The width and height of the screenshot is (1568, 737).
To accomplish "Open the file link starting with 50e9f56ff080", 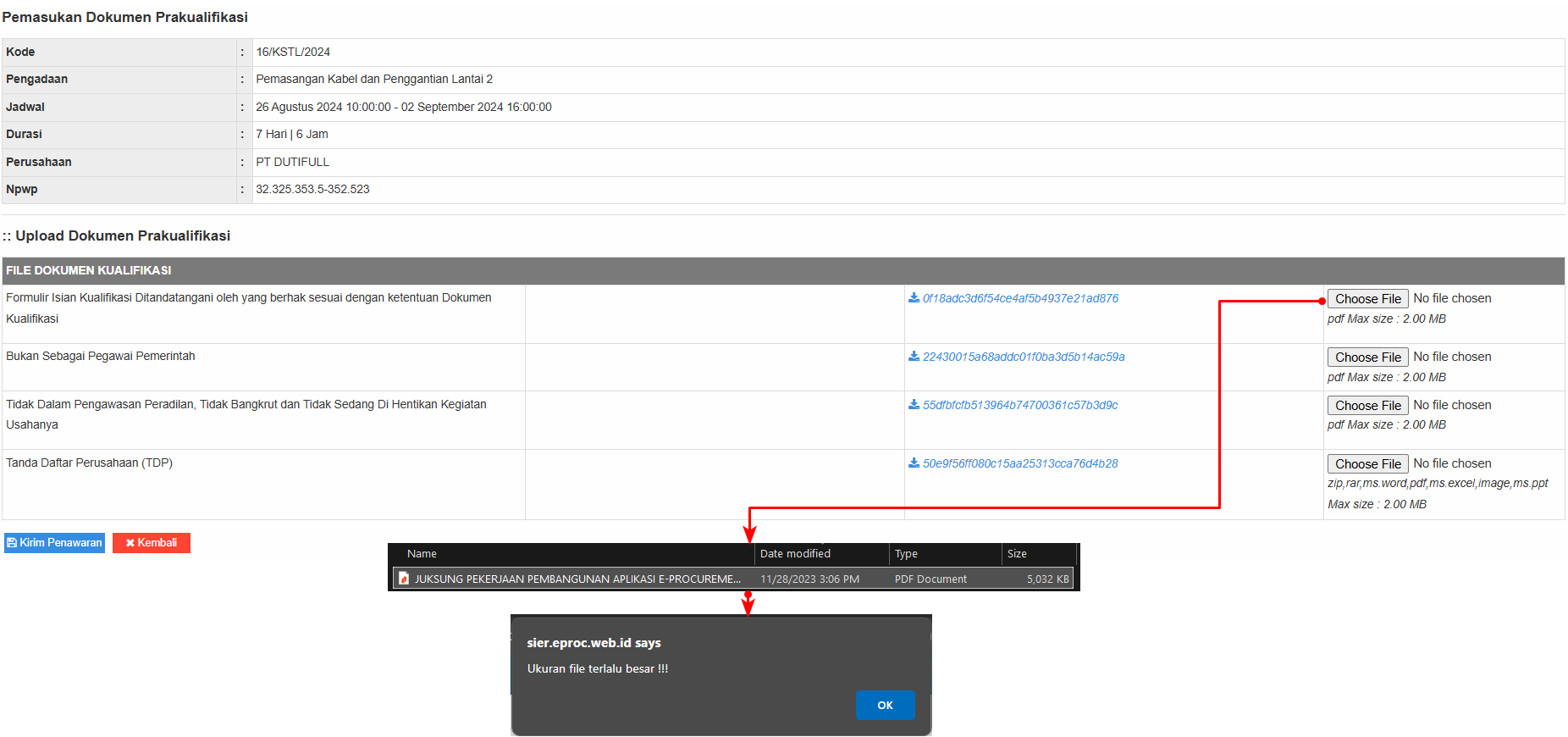I will tap(1020, 463).
